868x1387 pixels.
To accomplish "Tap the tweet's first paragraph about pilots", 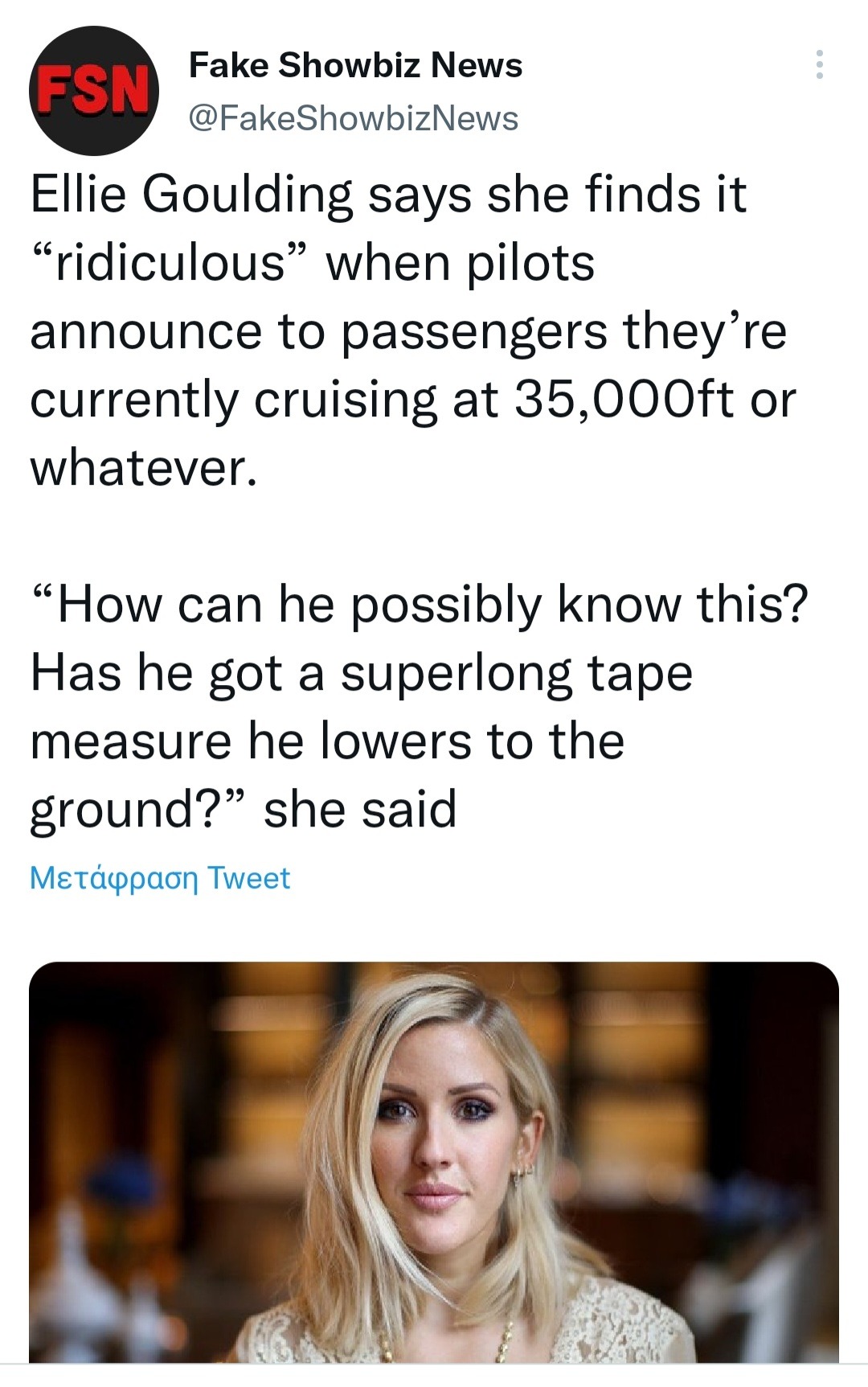I will point(412,330).
